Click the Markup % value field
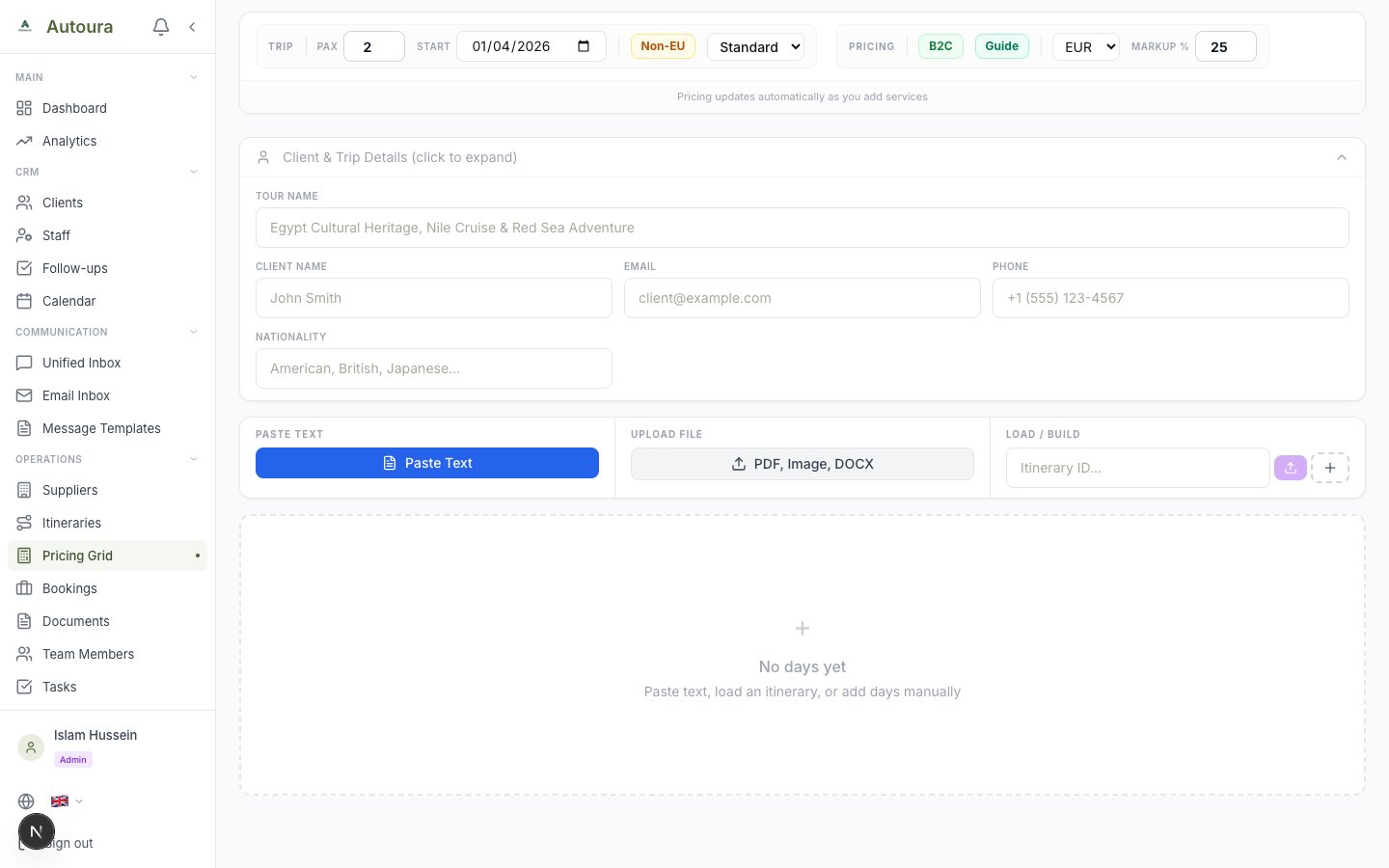The height and width of the screenshot is (868, 1389). pos(1226,46)
